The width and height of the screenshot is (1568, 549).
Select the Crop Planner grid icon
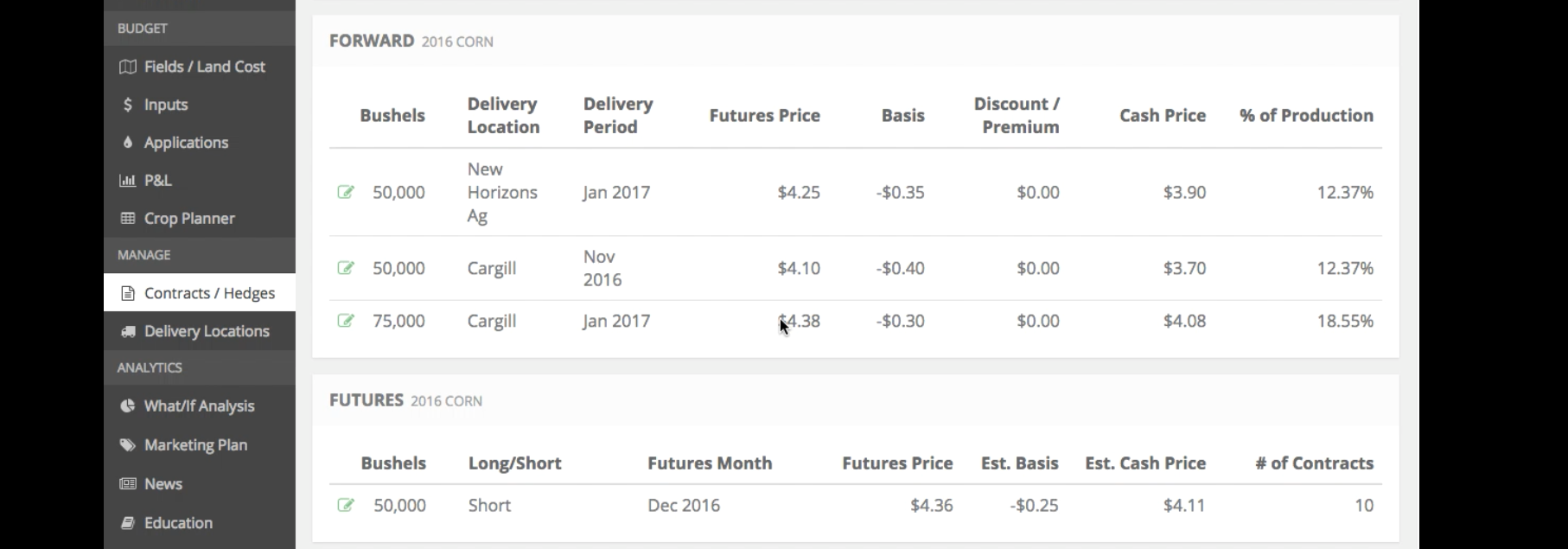(127, 219)
